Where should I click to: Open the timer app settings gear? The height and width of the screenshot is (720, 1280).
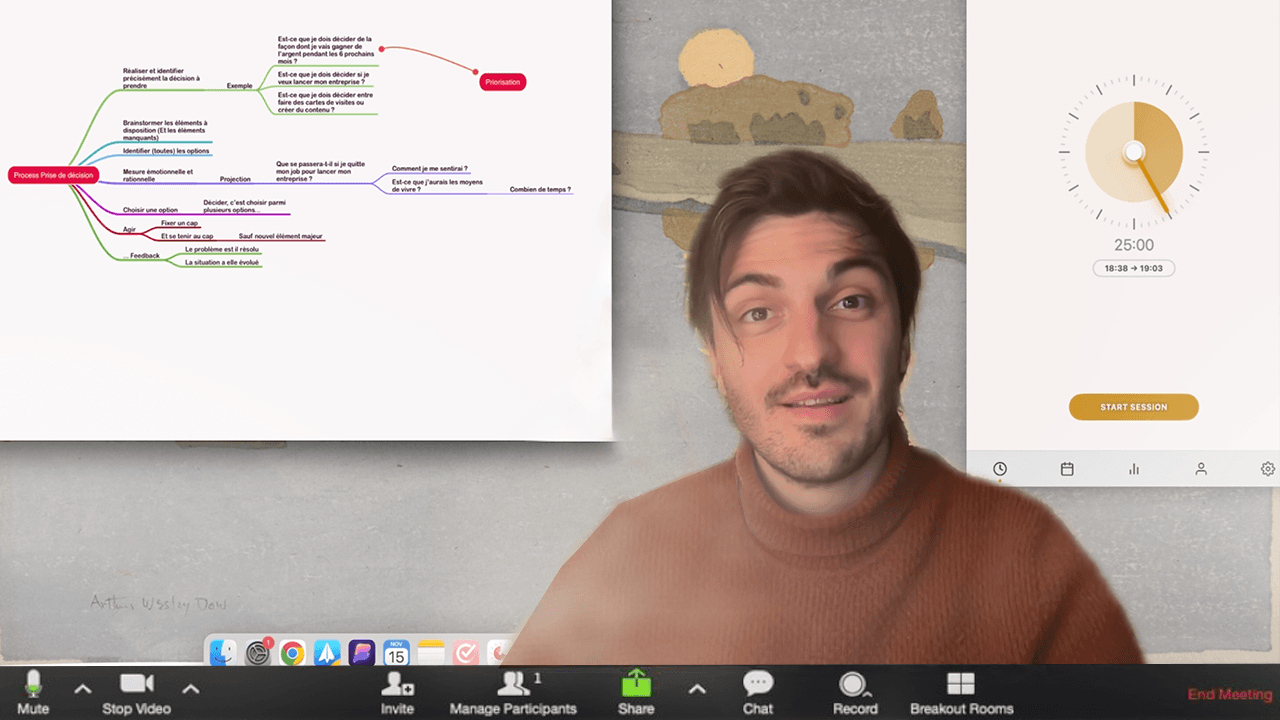[1268, 469]
